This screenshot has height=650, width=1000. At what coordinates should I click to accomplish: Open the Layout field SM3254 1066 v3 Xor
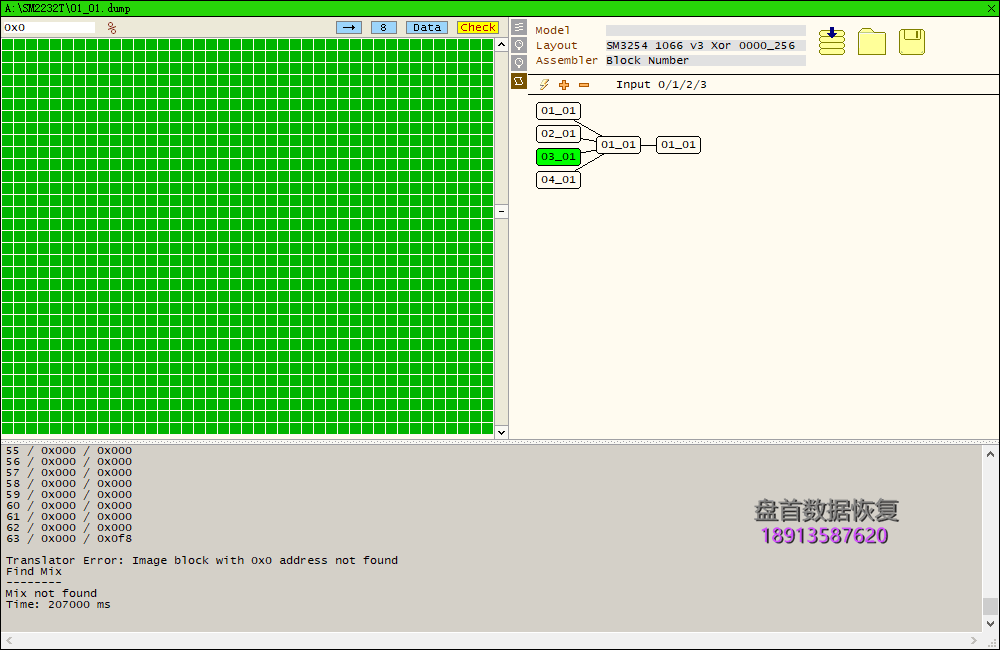coord(706,45)
